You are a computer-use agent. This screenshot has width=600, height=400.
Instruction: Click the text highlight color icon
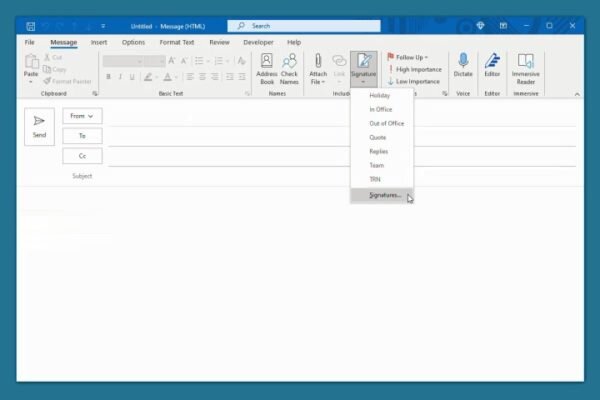point(148,77)
